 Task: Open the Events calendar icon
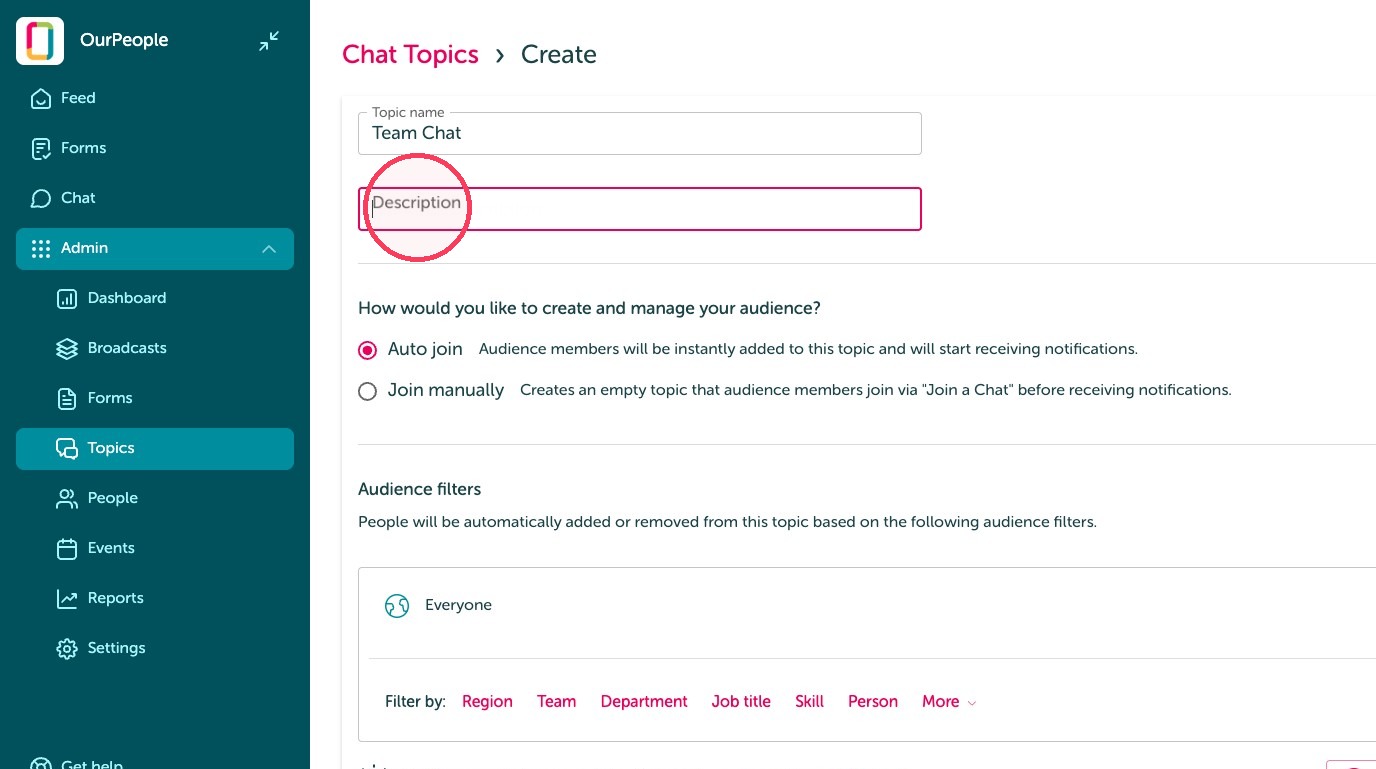tap(67, 548)
